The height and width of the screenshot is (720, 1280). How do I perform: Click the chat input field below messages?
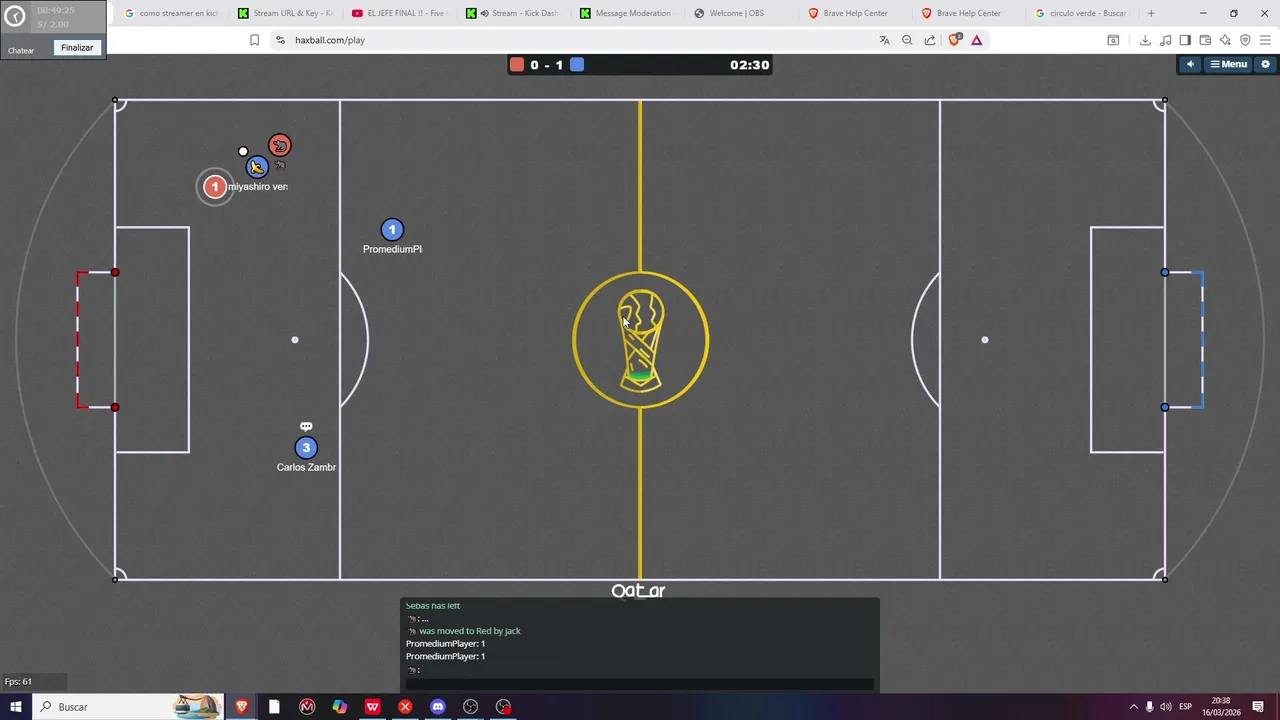(x=640, y=685)
